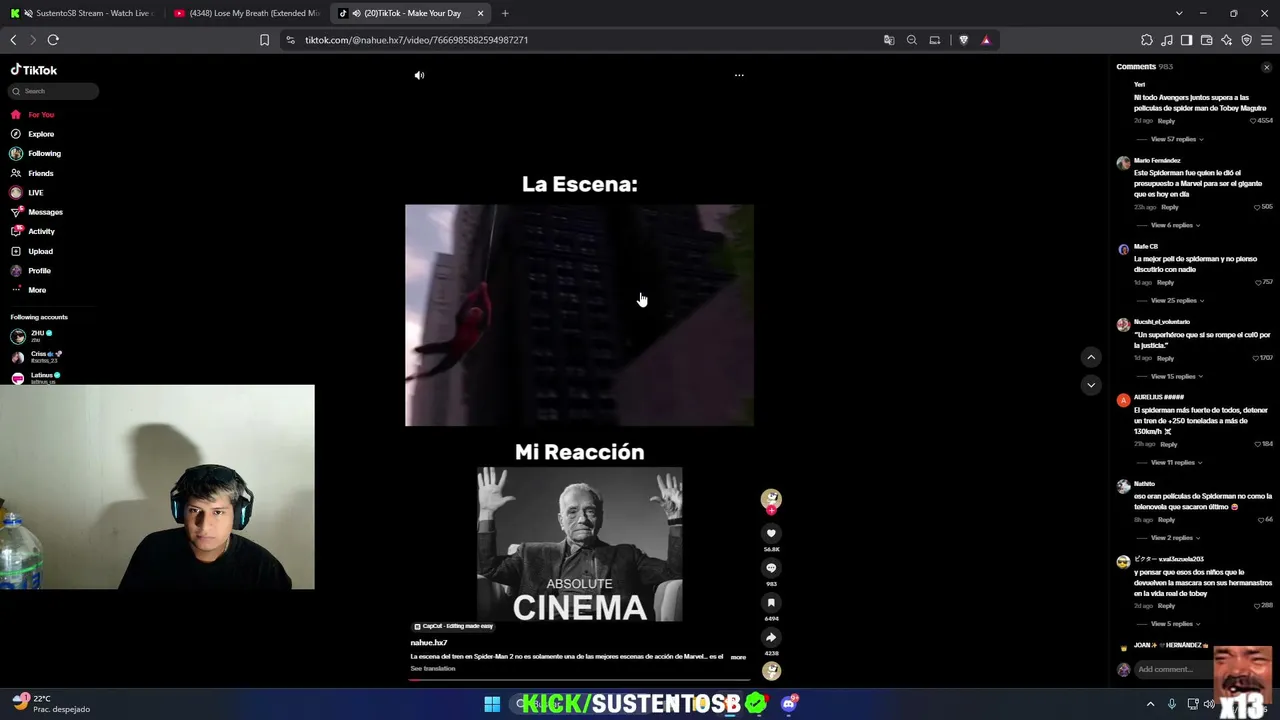This screenshot has height=720, width=1280.
Task: Open a new browser tab
Action: coord(505,13)
